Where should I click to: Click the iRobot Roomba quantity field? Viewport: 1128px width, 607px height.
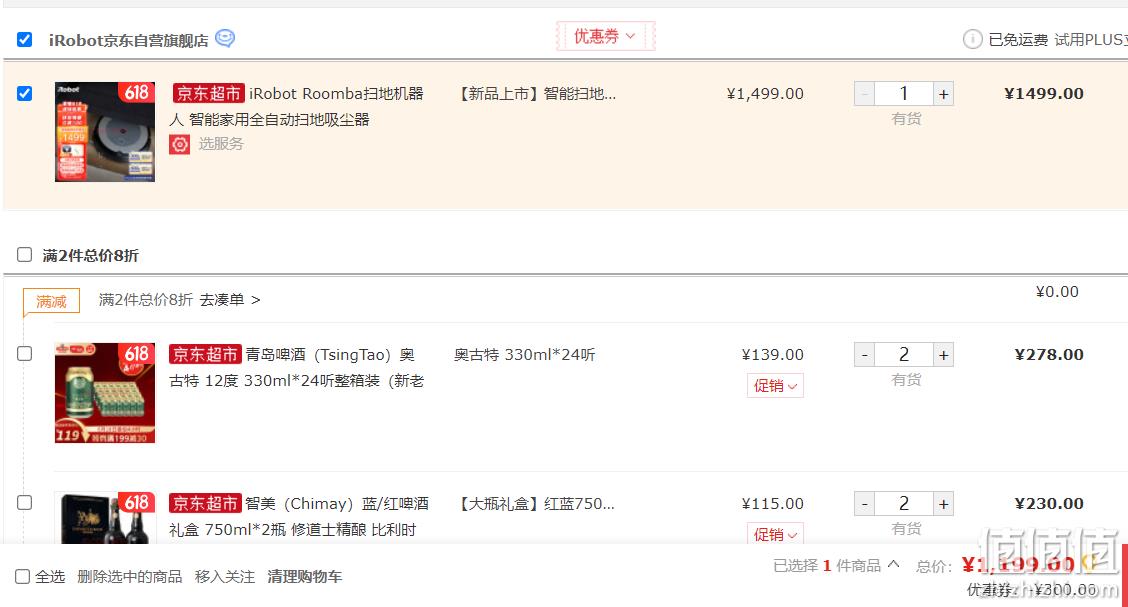[904, 94]
